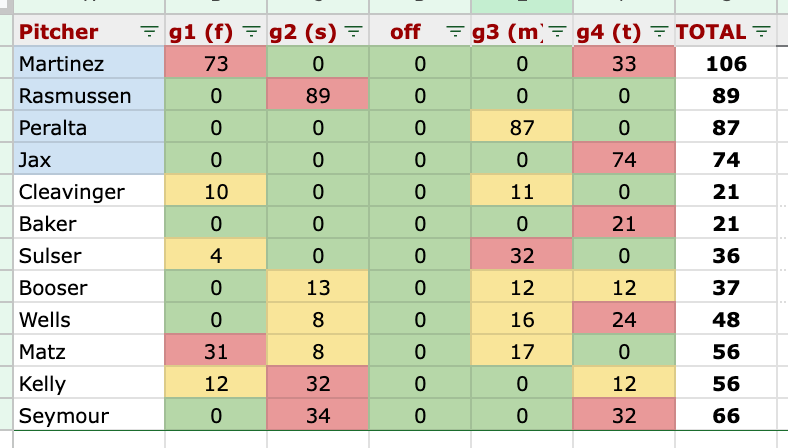Viewport: 788px width, 448px height.
Task: Select Booser's g2 cell showing 13
Action: 318,287
